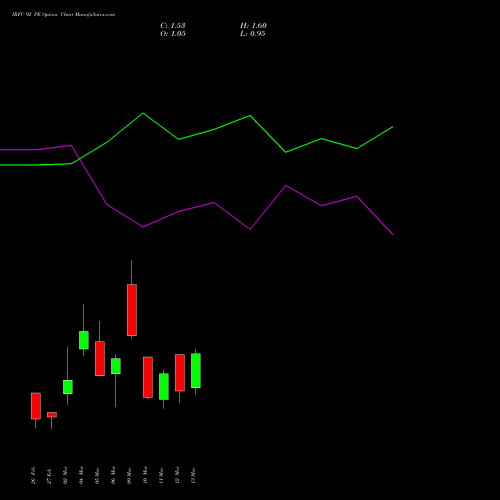Click the open value 'O: 1.05'
This screenshot has width=500, height=500.
click(173, 34)
